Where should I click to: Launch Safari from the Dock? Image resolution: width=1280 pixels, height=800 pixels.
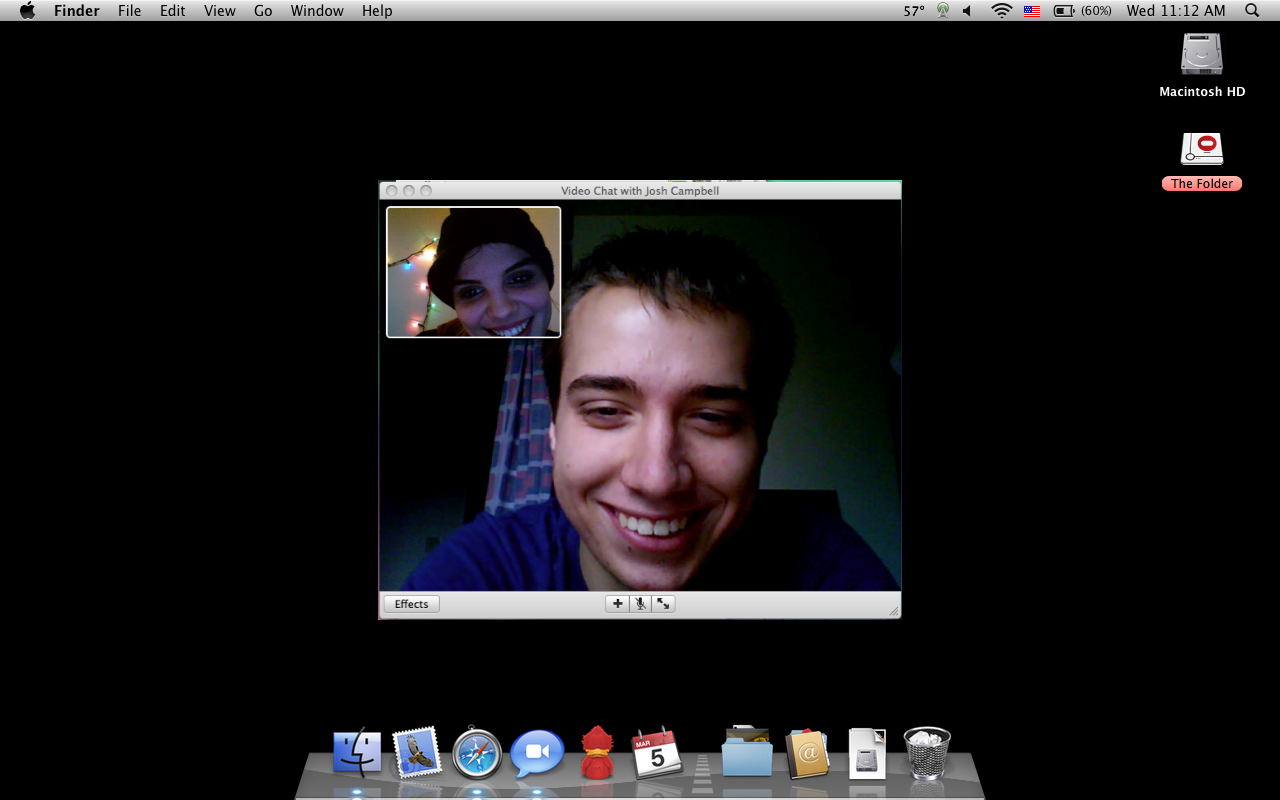477,753
